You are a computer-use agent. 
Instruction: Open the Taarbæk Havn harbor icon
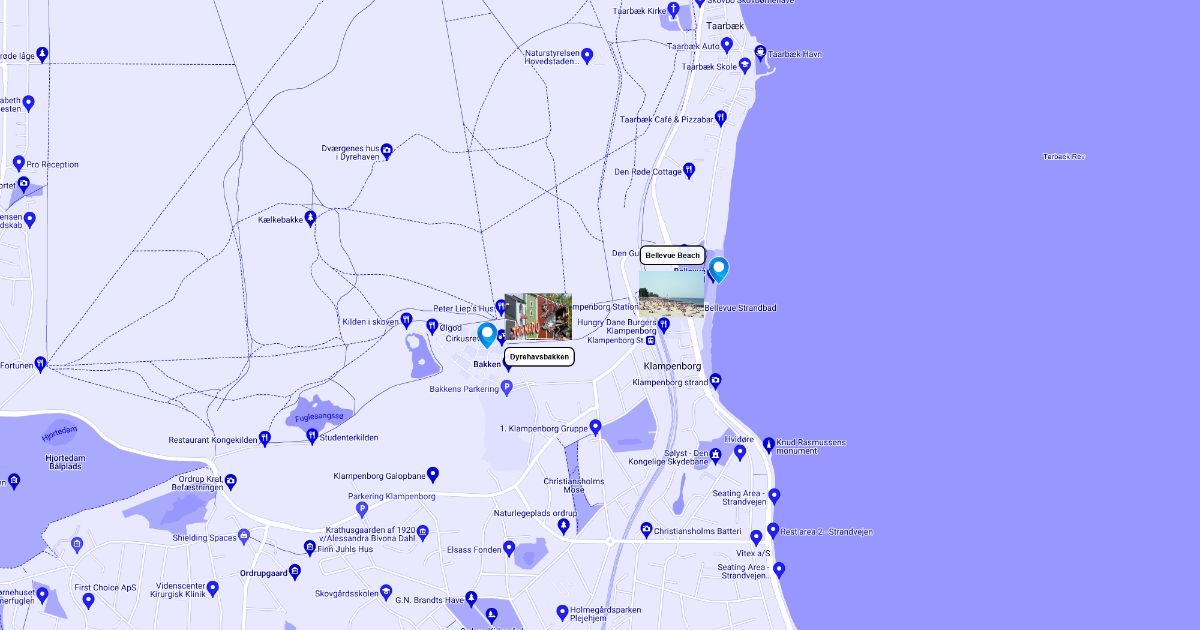click(760, 53)
